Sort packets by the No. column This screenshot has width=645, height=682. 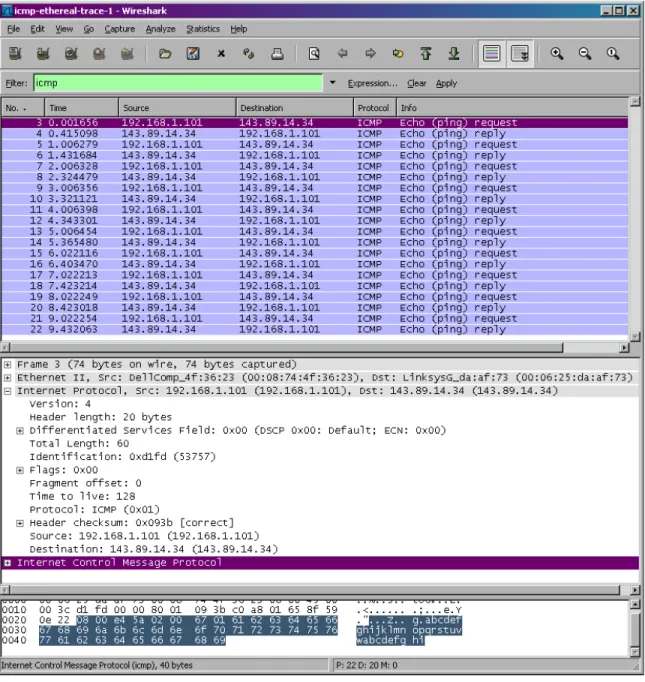(23, 107)
